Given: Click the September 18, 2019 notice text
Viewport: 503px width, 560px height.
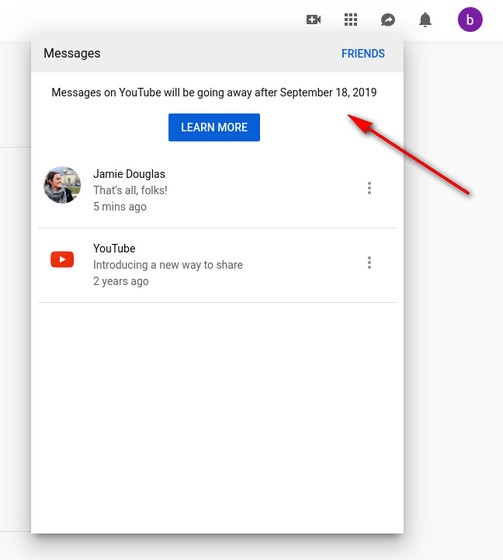Looking at the screenshot, I should click(x=214, y=92).
